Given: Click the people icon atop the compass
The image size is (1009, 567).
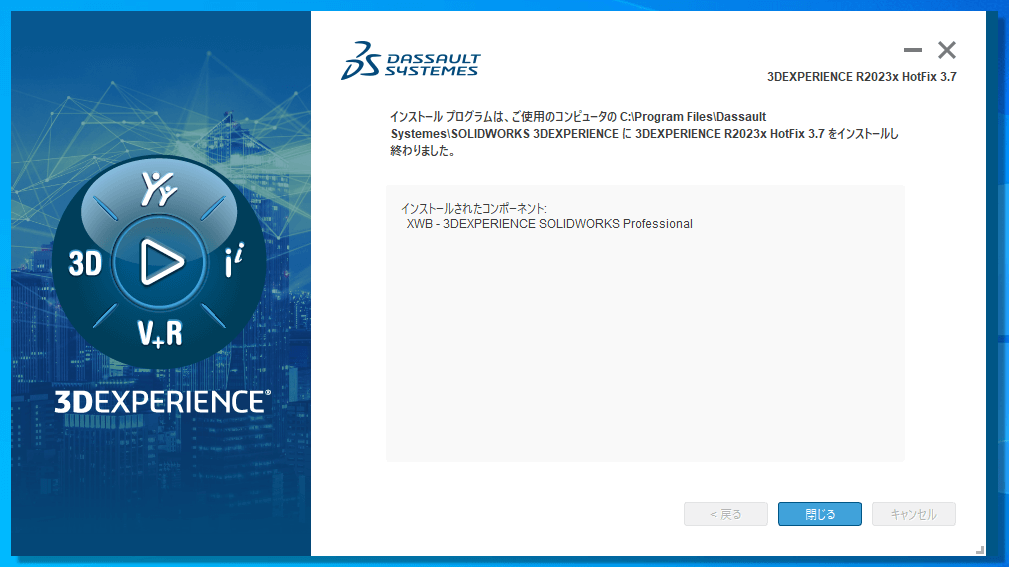Looking at the screenshot, I should 159,189.
